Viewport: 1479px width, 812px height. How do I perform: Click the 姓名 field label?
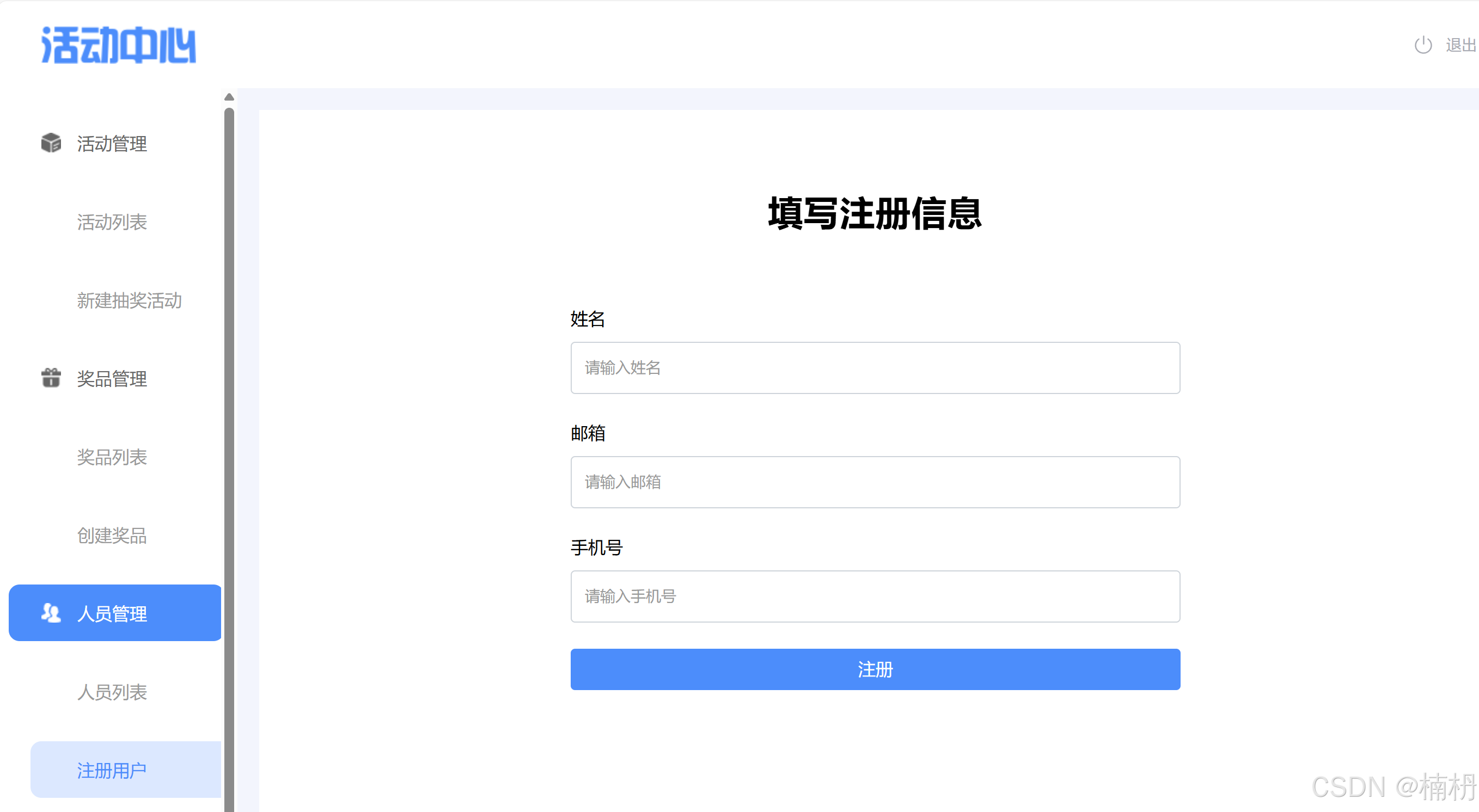pos(588,318)
